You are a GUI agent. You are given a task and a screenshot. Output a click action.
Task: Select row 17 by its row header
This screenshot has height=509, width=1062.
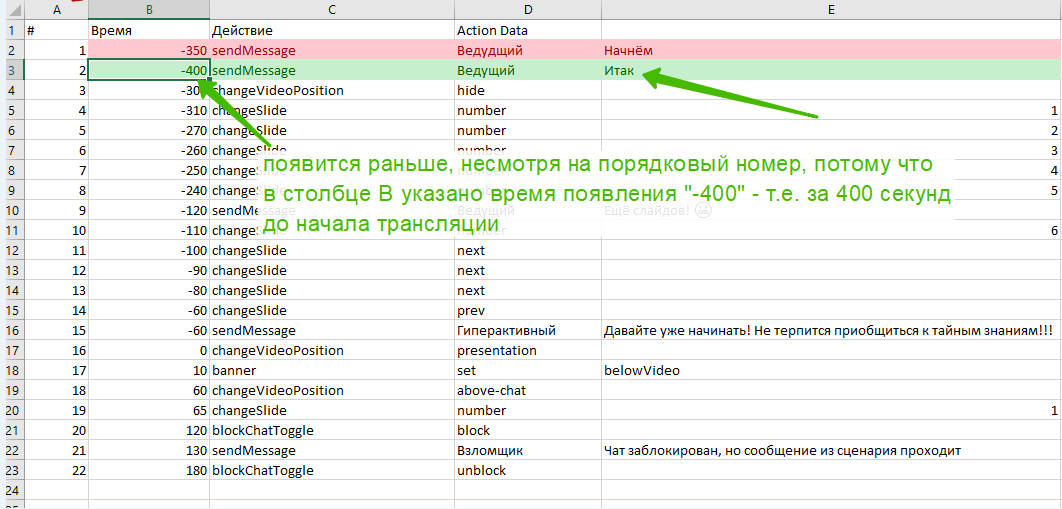click(11, 351)
